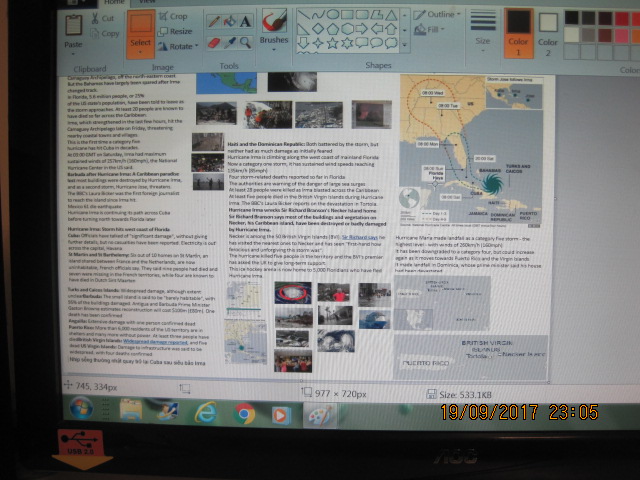
Task: Open Windows Explorer folder from taskbar
Action: coord(131,409)
